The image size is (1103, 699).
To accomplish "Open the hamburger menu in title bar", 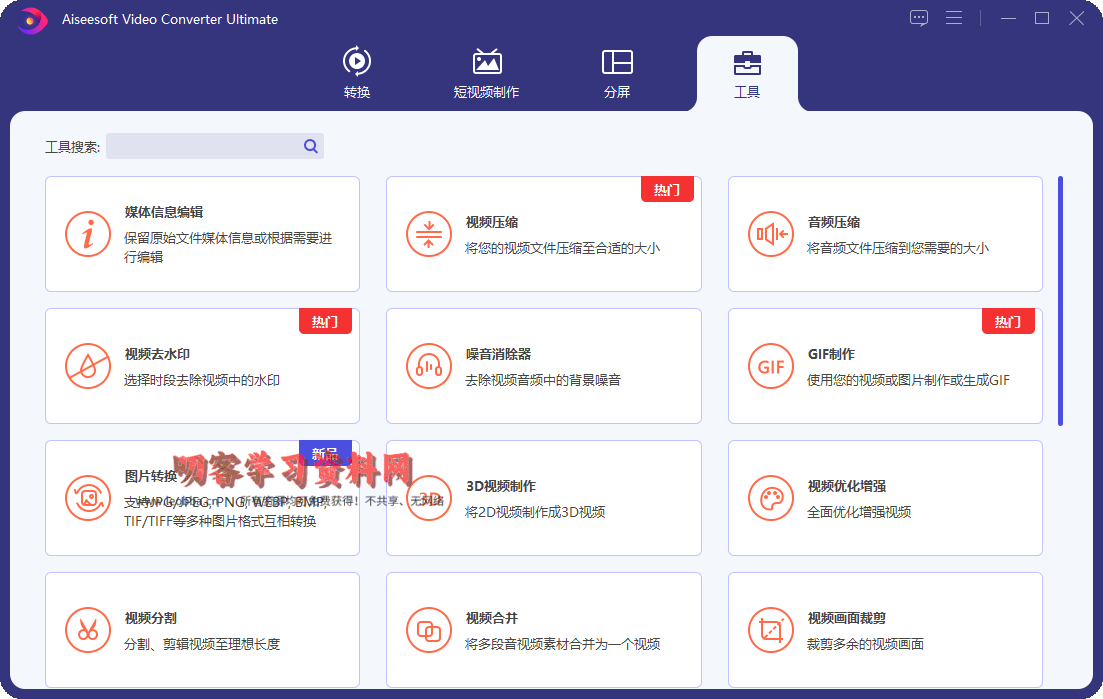I will pos(953,18).
